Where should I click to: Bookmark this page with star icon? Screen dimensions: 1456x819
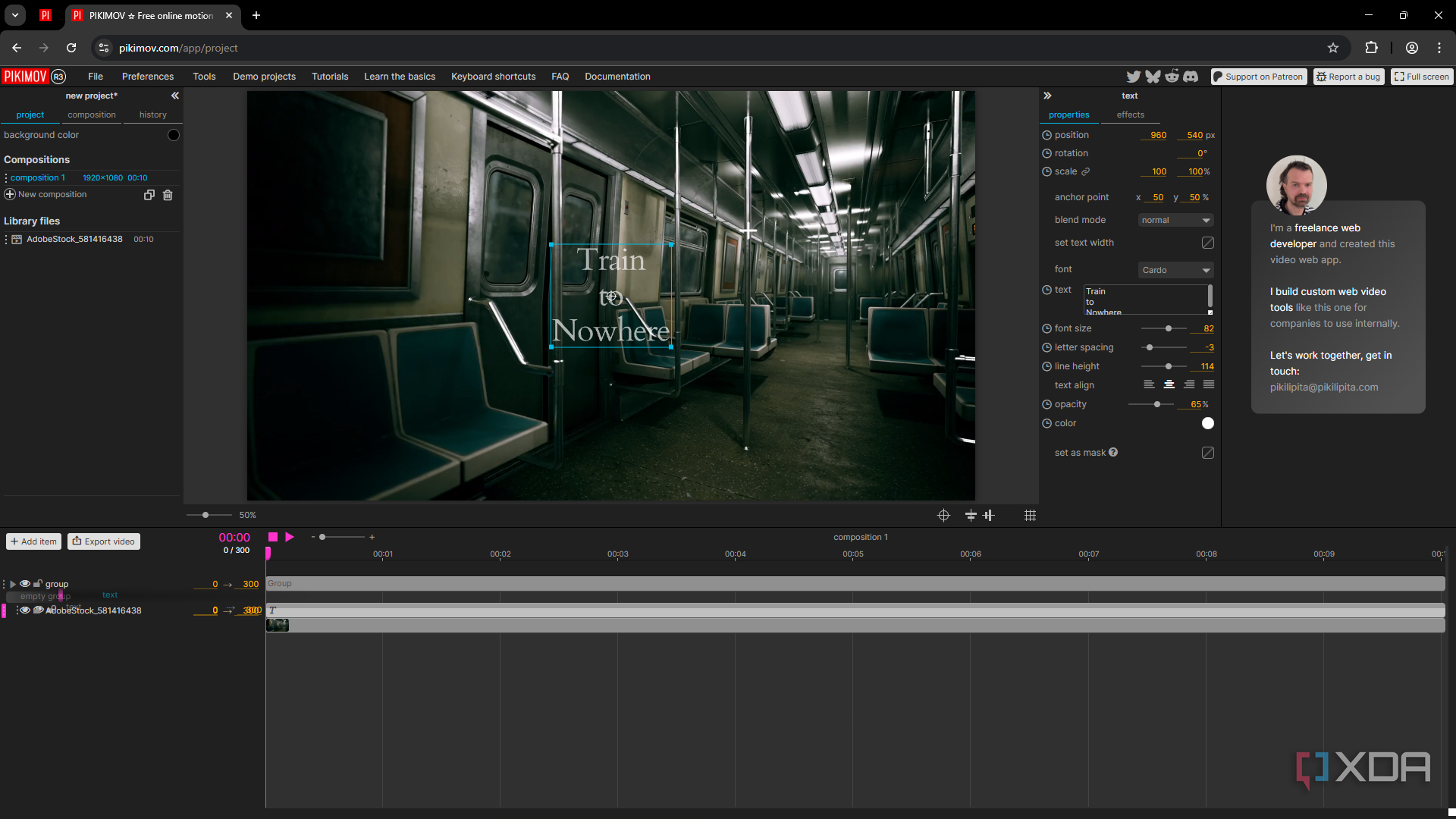(1333, 48)
